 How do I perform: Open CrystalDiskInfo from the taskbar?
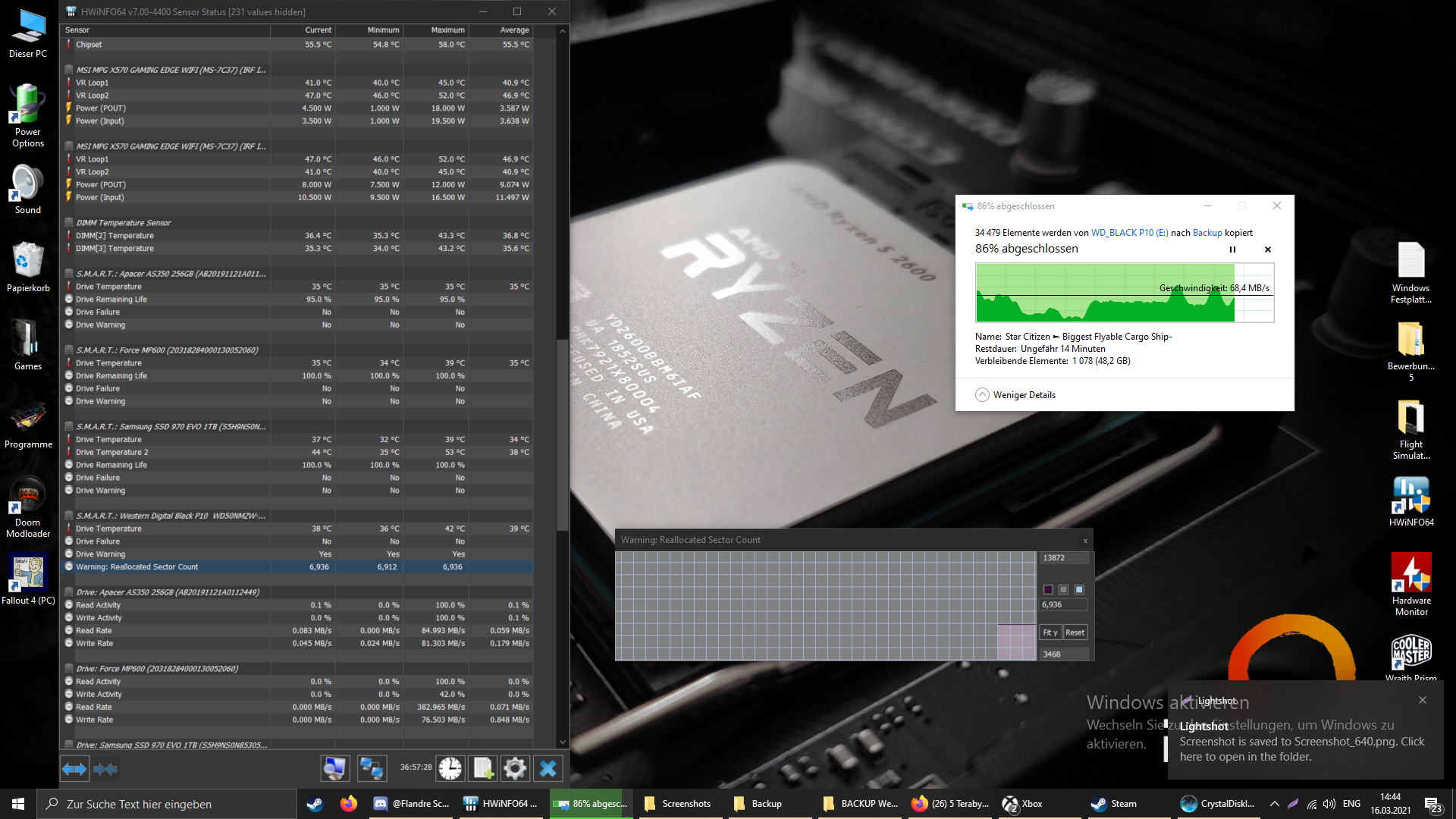point(1219,804)
